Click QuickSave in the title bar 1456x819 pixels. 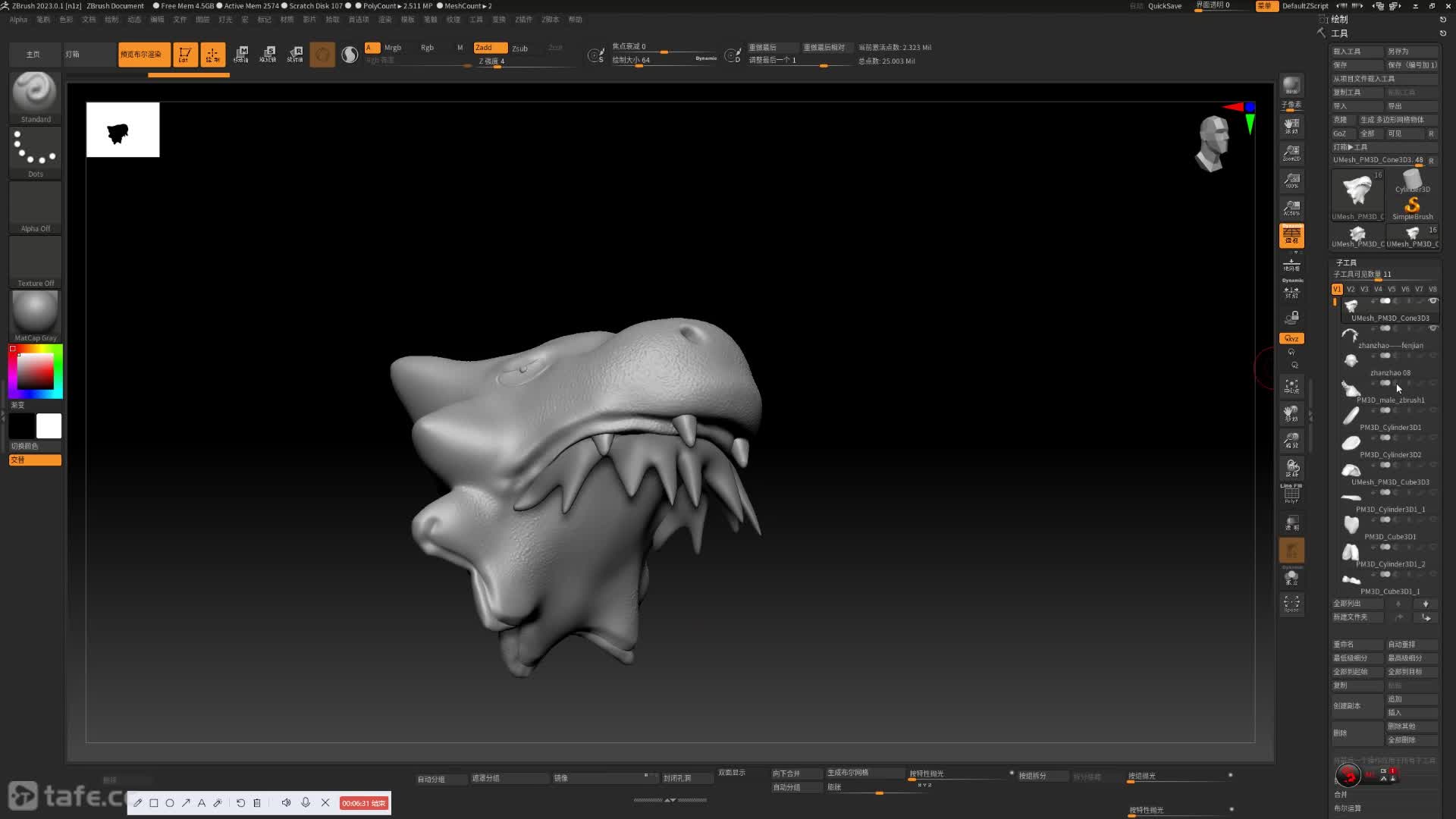(x=1165, y=6)
